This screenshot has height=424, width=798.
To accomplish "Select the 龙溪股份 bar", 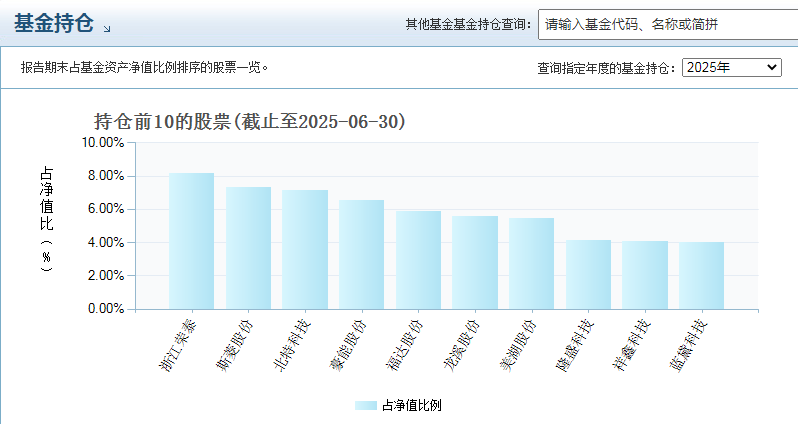I will 475,263.
